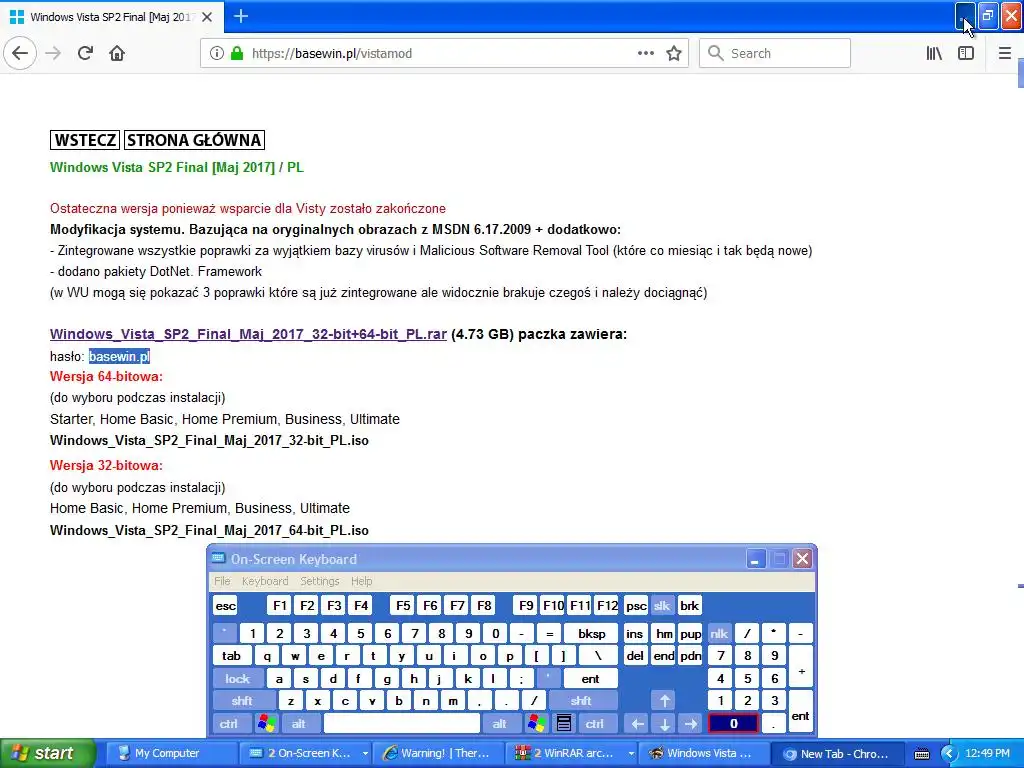The width and height of the screenshot is (1024, 768).
Task: Click the left arrow key on the keyboard
Action: pos(637,724)
